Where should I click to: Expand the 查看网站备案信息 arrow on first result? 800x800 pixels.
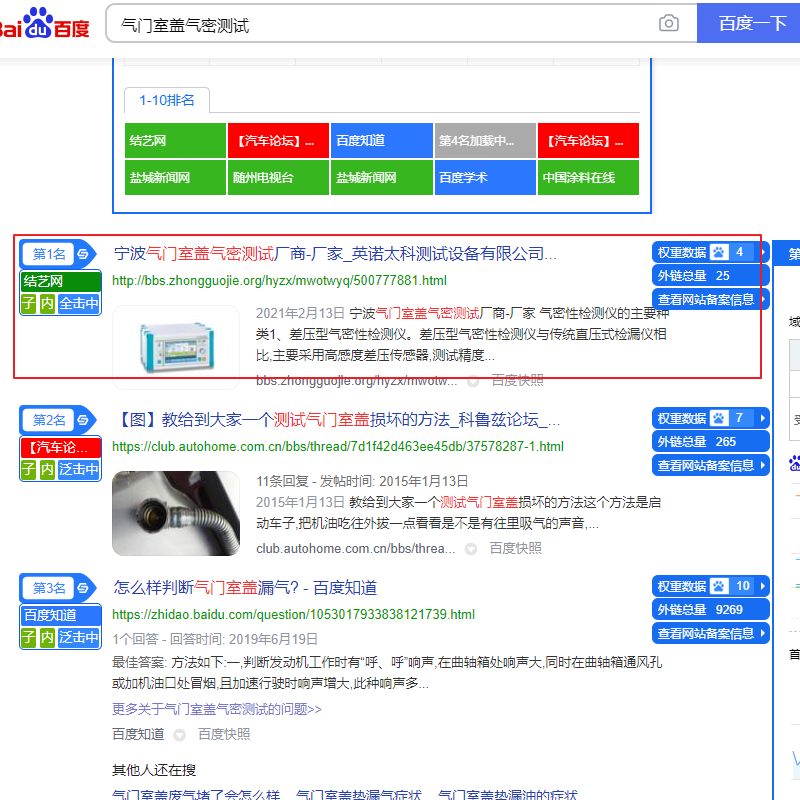pos(764,298)
